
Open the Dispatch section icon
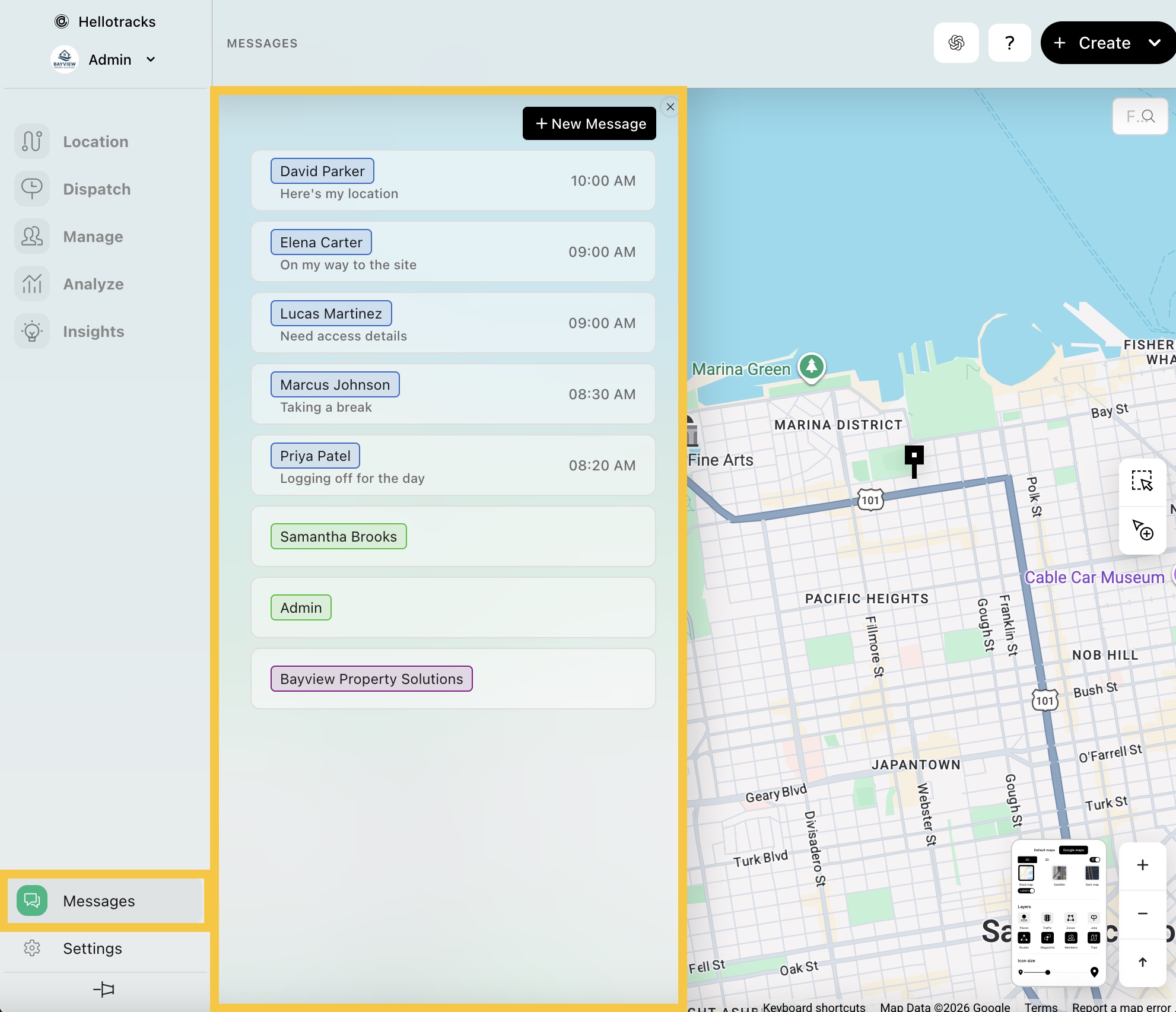pyautogui.click(x=32, y=189)
